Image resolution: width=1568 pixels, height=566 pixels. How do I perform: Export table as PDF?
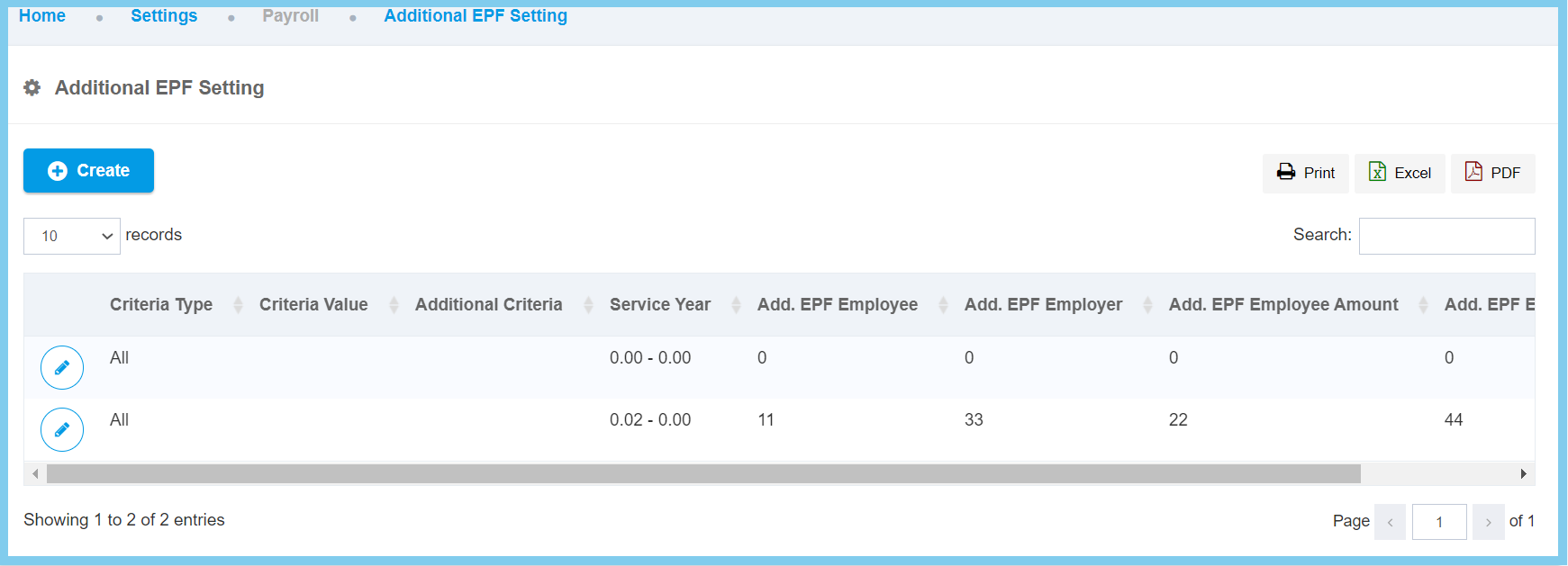pos(1492,173)
